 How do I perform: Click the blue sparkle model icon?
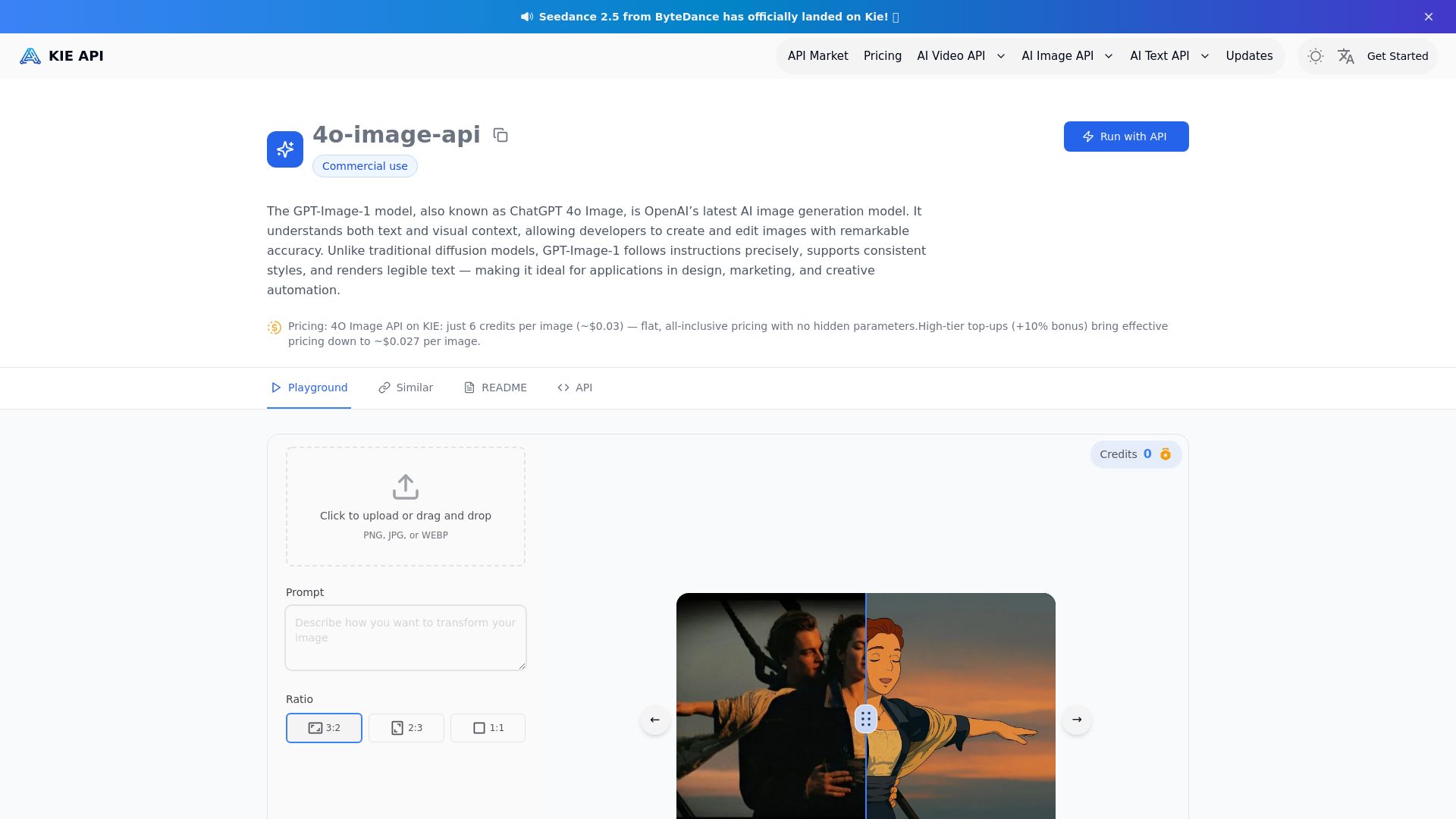click(285, 149)
